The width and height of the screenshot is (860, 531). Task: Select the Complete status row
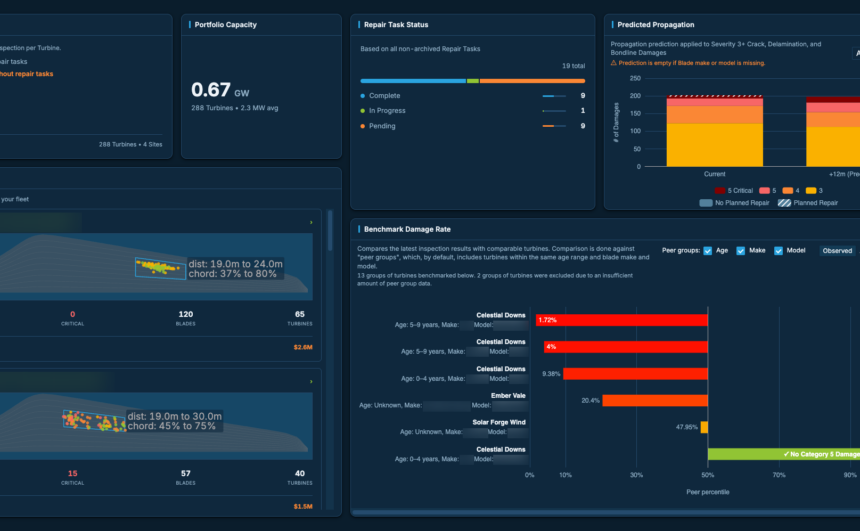point(472,96)
